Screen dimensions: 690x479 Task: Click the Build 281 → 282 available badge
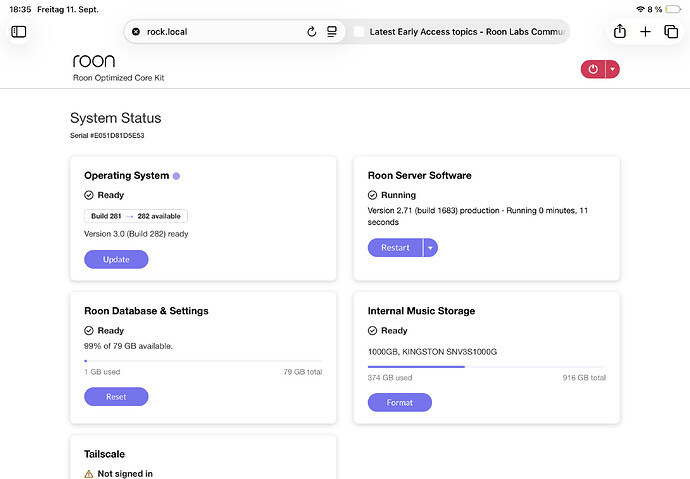[136, 216]
